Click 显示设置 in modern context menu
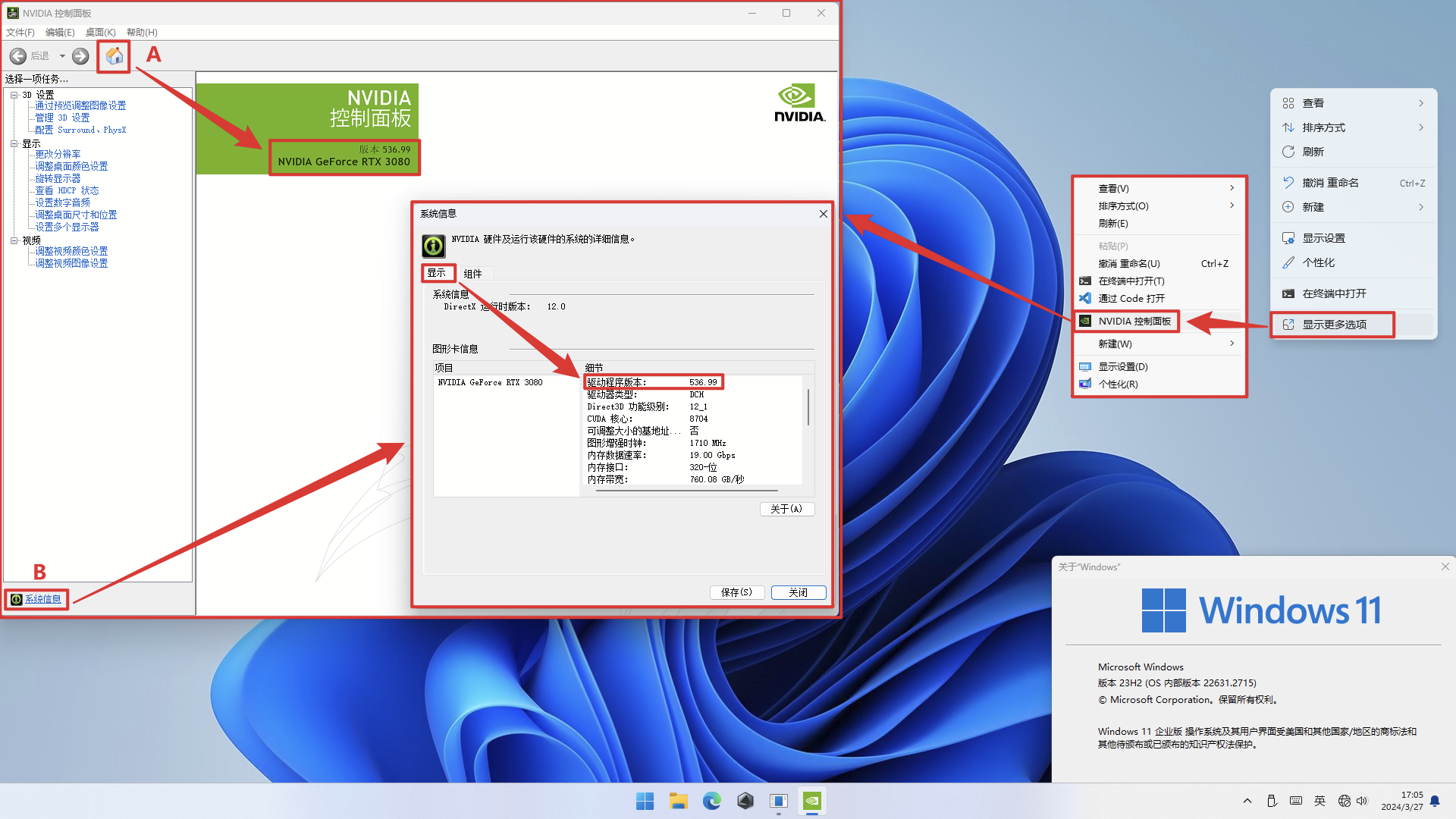This screenshot has height=819, width=1456. [1354, 238]
